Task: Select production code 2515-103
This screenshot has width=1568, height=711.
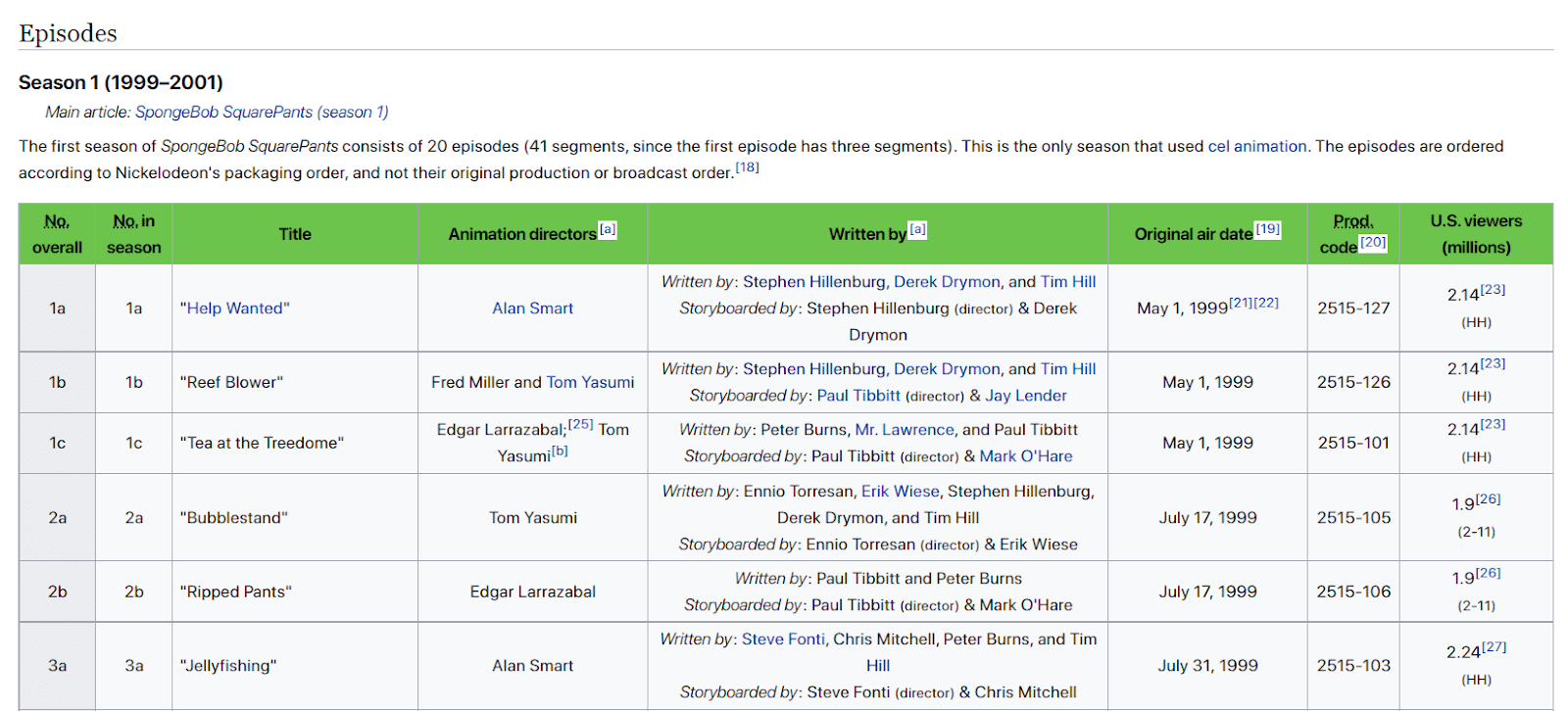Action: [1353, 665]
